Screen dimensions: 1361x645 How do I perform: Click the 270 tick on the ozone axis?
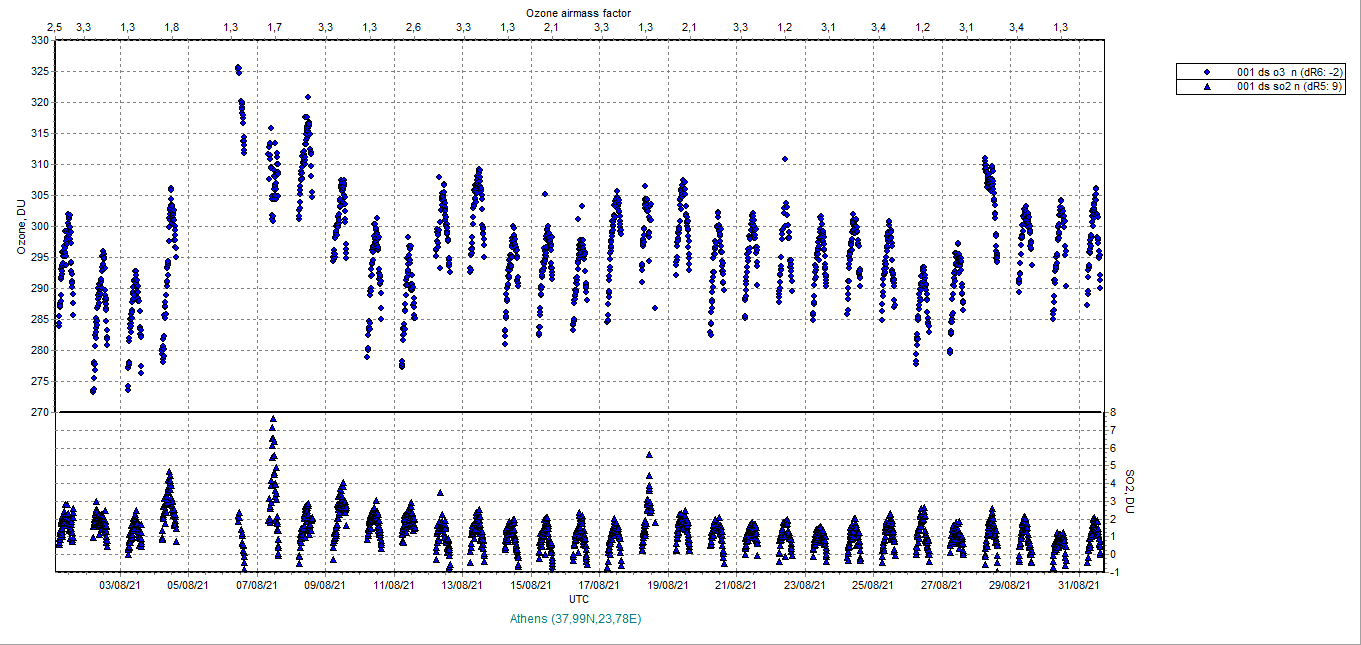tap(38, 412)
